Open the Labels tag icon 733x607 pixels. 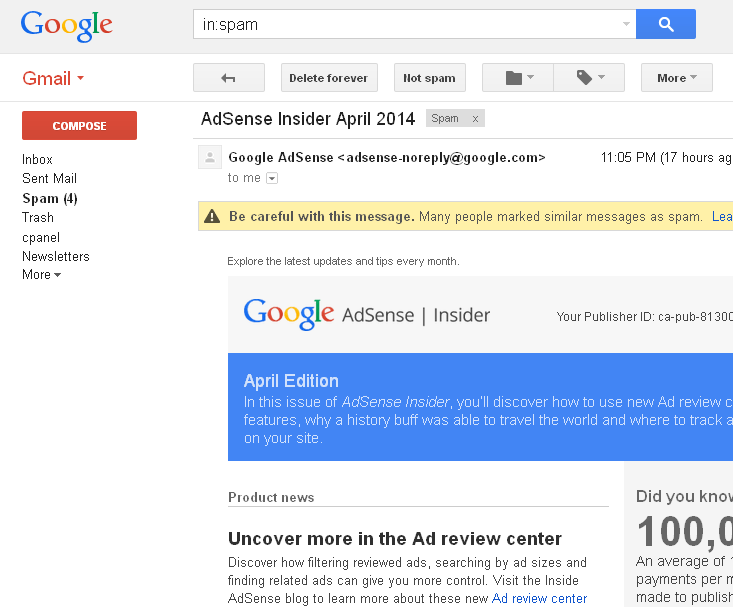[589, 78]
